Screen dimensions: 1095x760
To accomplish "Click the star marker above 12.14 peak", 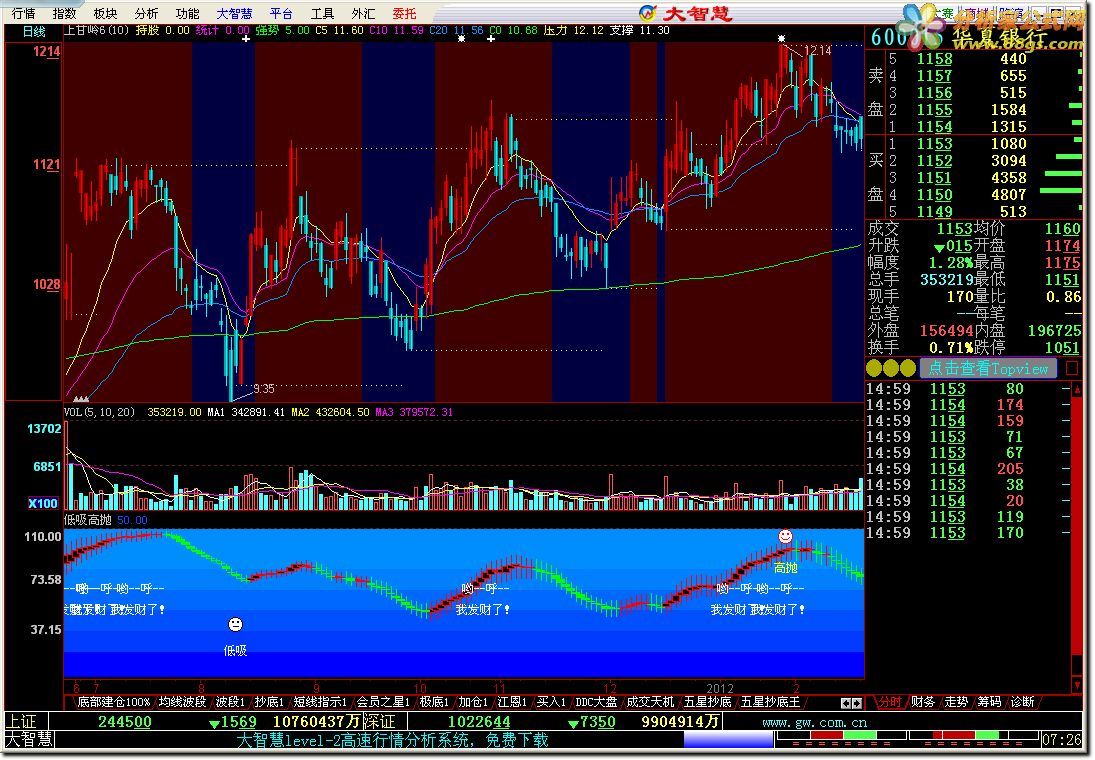I will click(x=781, y=38).
